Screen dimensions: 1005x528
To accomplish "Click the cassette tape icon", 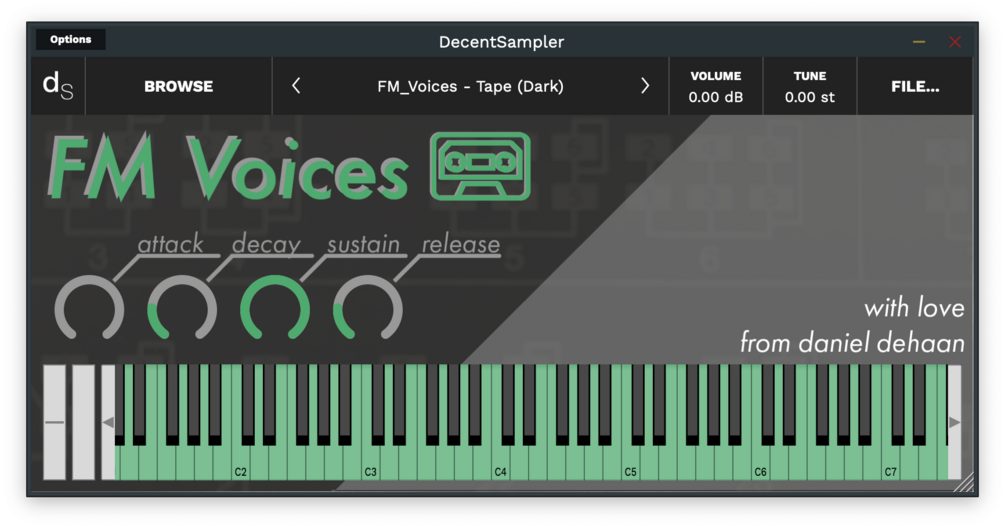I will (481, 167).
